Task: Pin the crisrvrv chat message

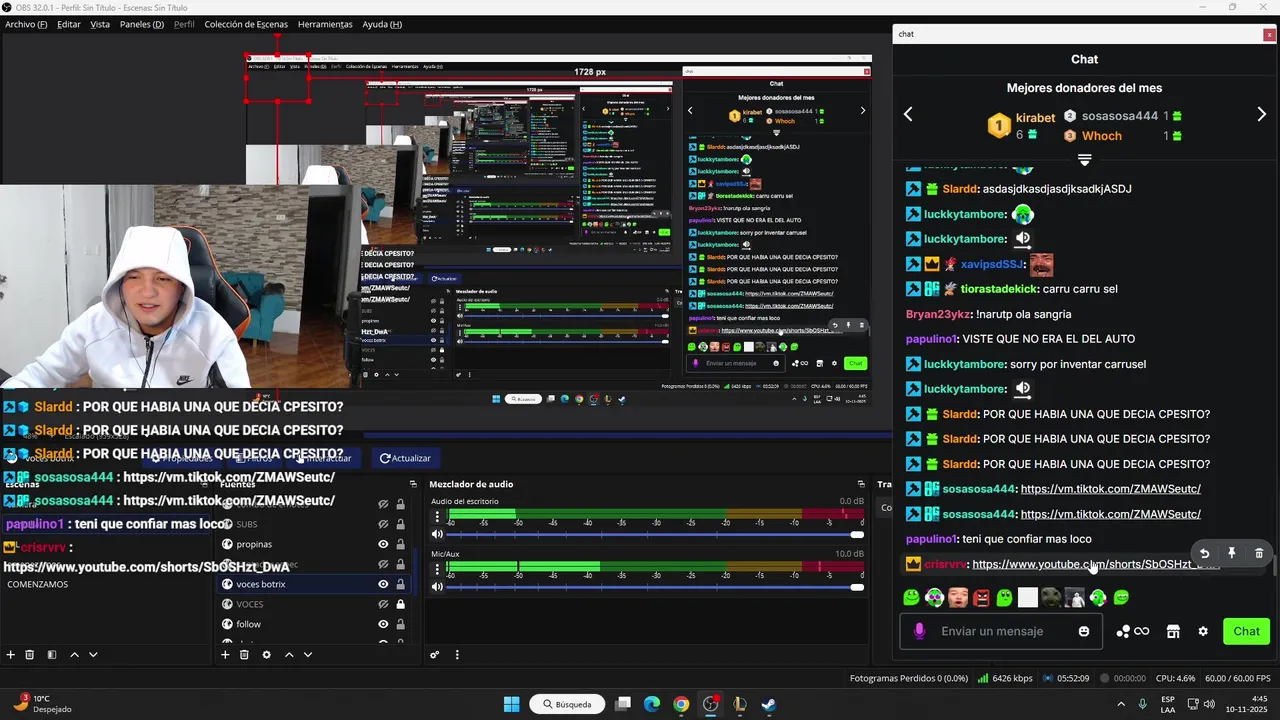Action: (x=1232, y=553)
